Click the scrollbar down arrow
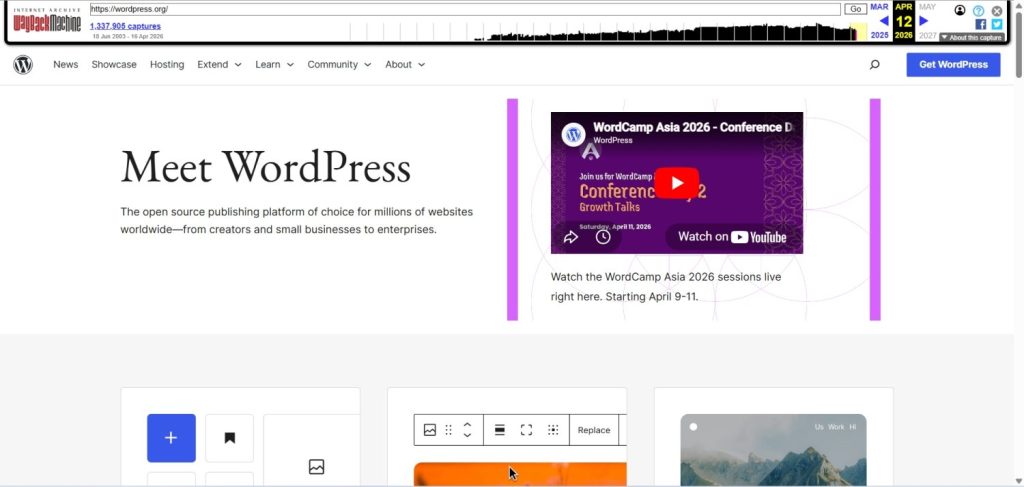Screen dimensions: 1024x487 tap(1019, 481)
